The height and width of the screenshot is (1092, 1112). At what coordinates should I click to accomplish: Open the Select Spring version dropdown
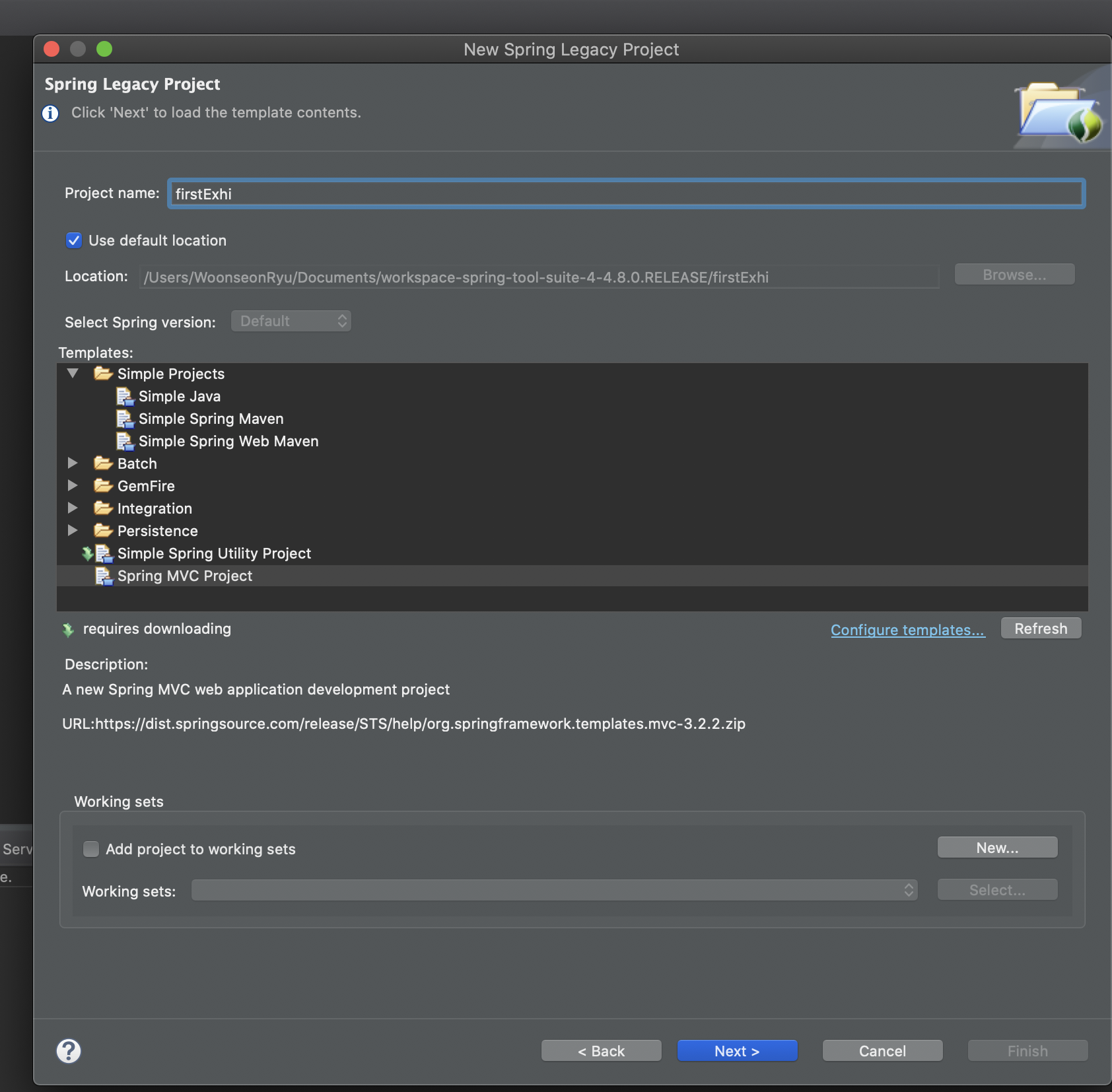coord(291,321)
